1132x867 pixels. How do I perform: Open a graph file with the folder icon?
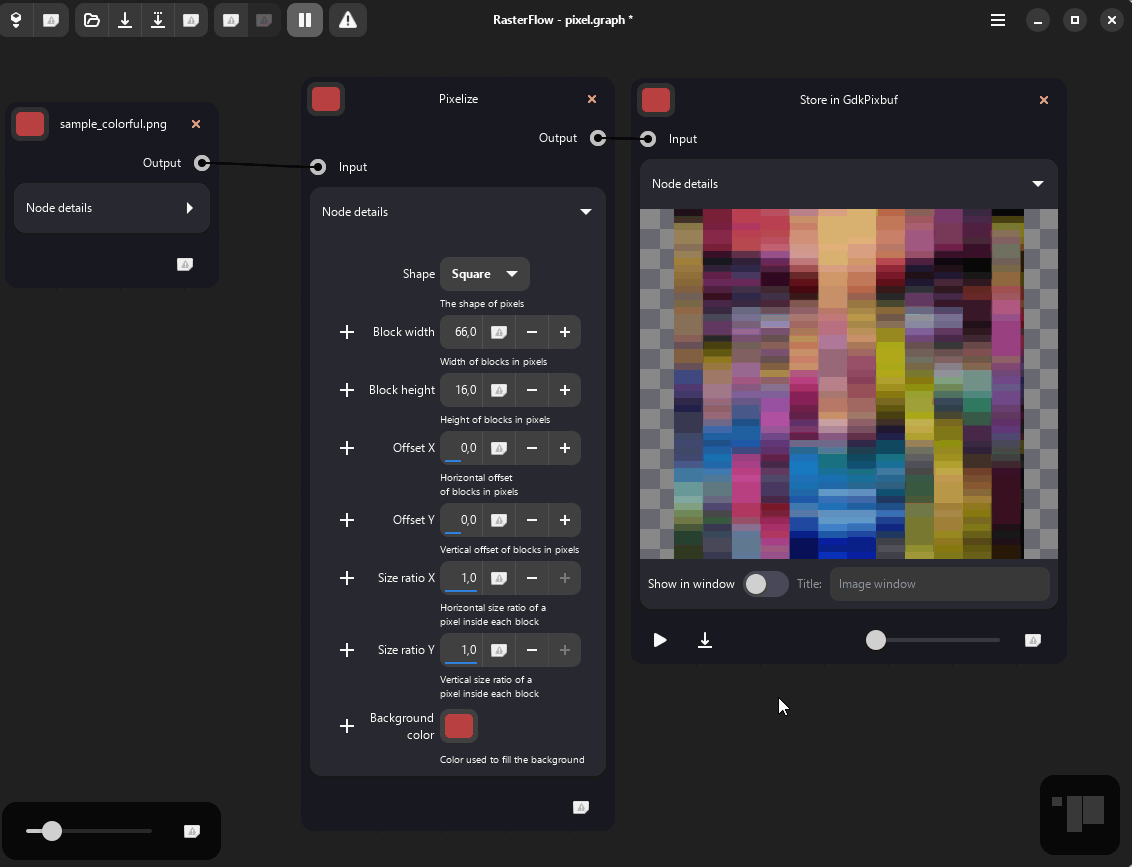click(92, 20)
